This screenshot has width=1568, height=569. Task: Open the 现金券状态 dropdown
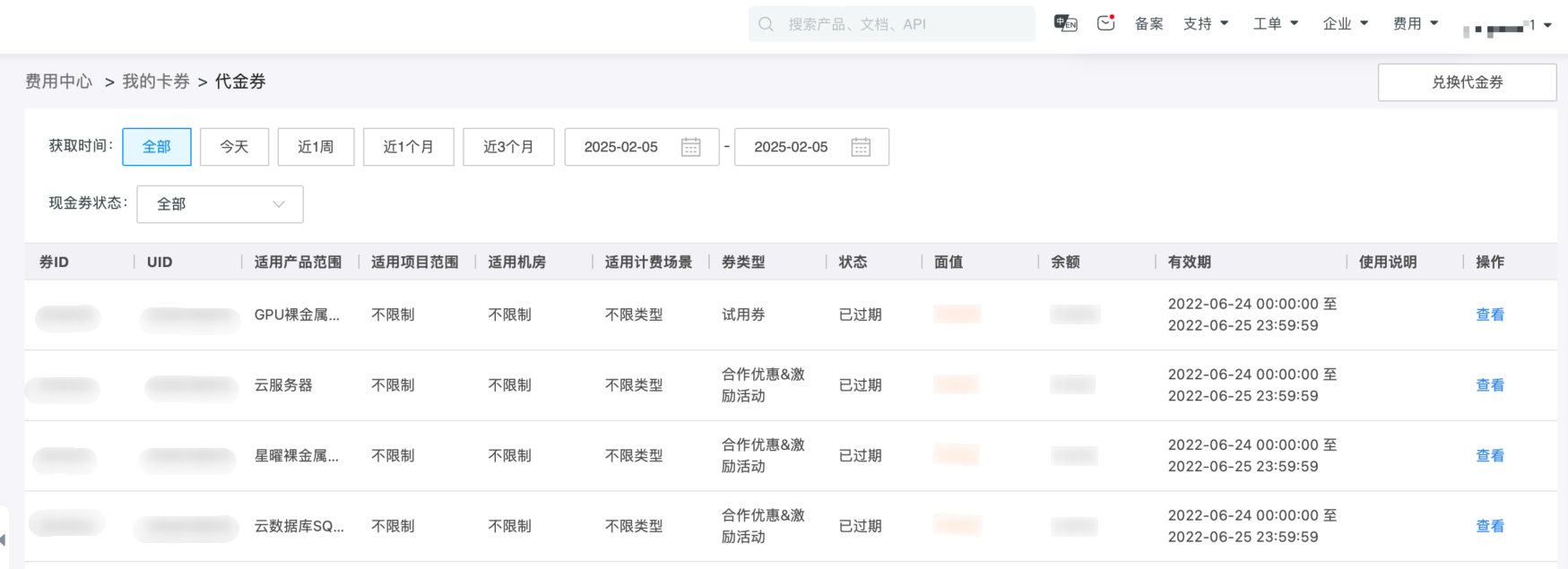(220, 204)
